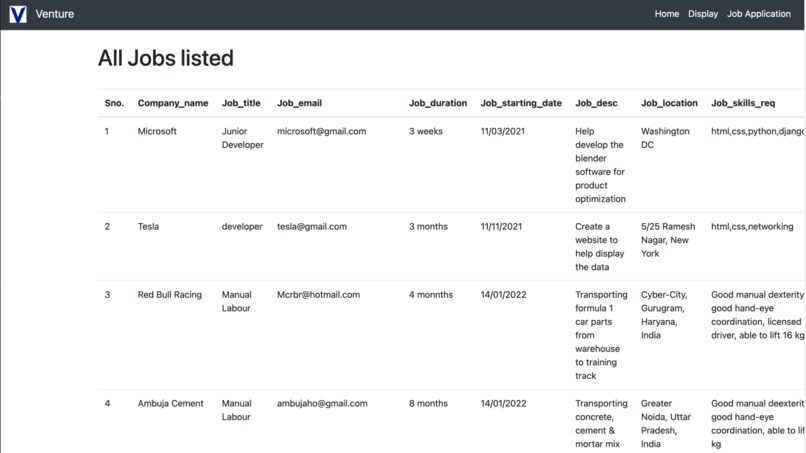The height and width of the screenshot is (453, 806).
Task: Open the Job Application nav link
Action: tap(759, 14)
